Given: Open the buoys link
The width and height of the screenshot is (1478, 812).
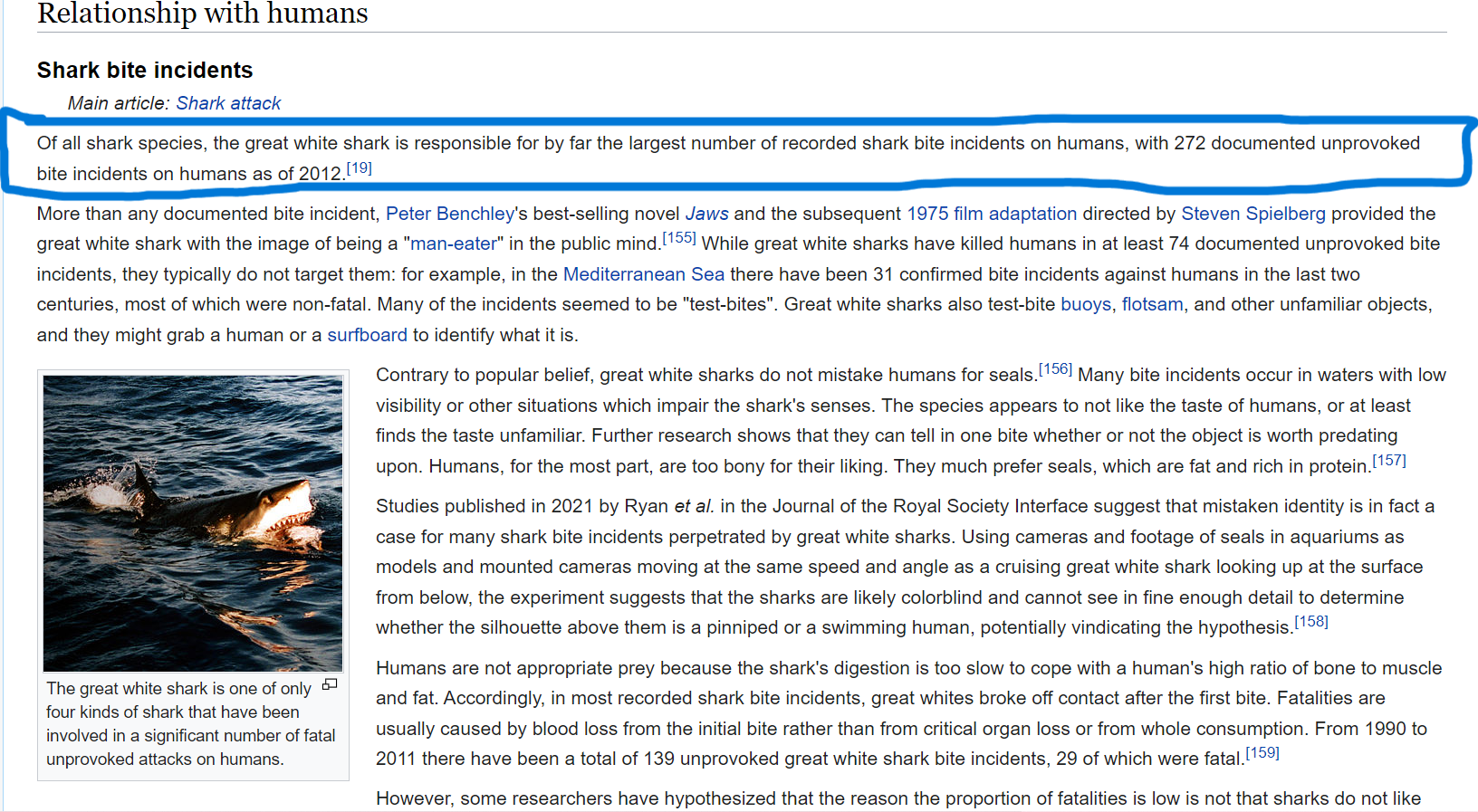Looking at the screenshot, I should point(1086,304).
